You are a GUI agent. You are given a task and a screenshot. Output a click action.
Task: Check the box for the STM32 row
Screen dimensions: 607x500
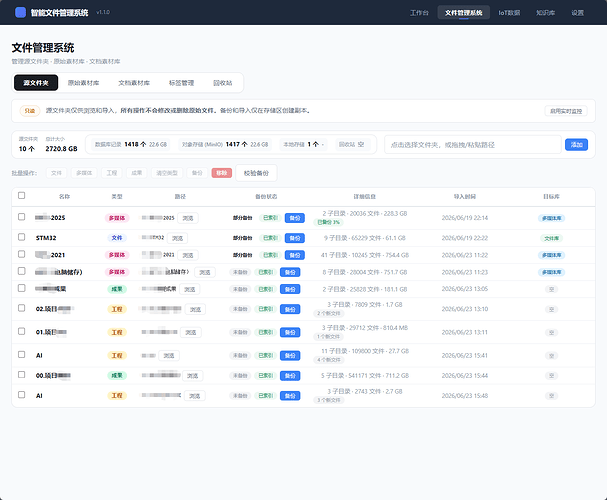(x=22, y=237)
